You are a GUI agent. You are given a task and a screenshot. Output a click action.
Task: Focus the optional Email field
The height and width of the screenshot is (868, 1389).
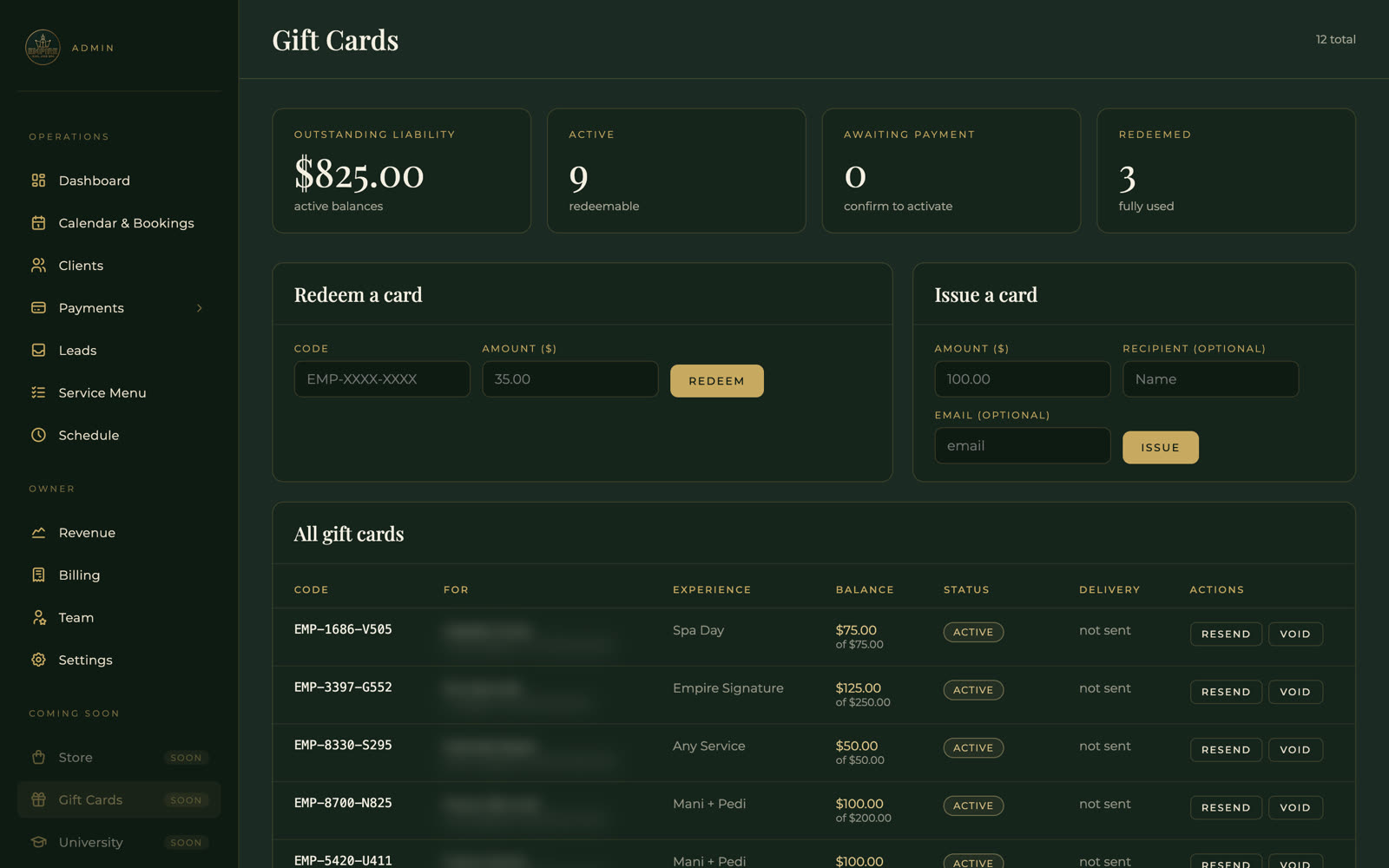[1023, 446]
